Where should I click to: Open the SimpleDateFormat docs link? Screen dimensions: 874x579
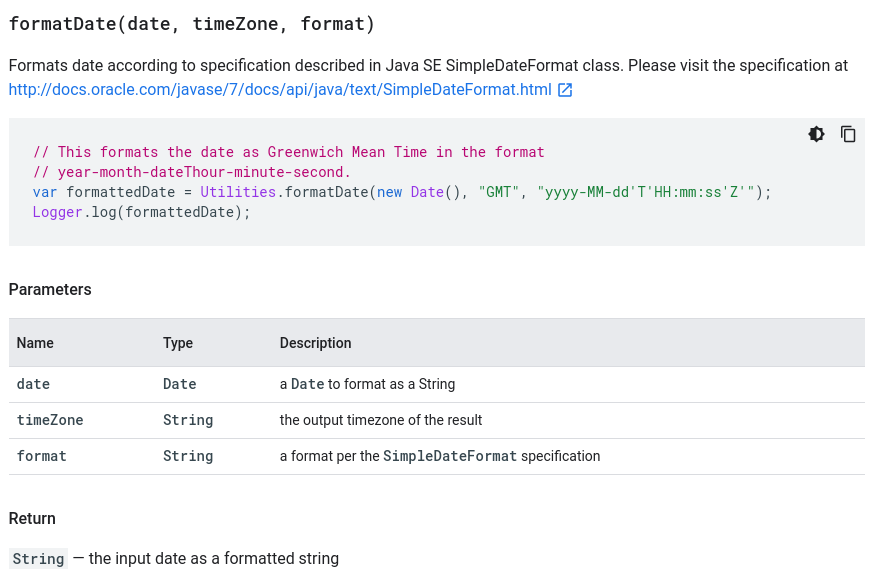pos(280,90)
